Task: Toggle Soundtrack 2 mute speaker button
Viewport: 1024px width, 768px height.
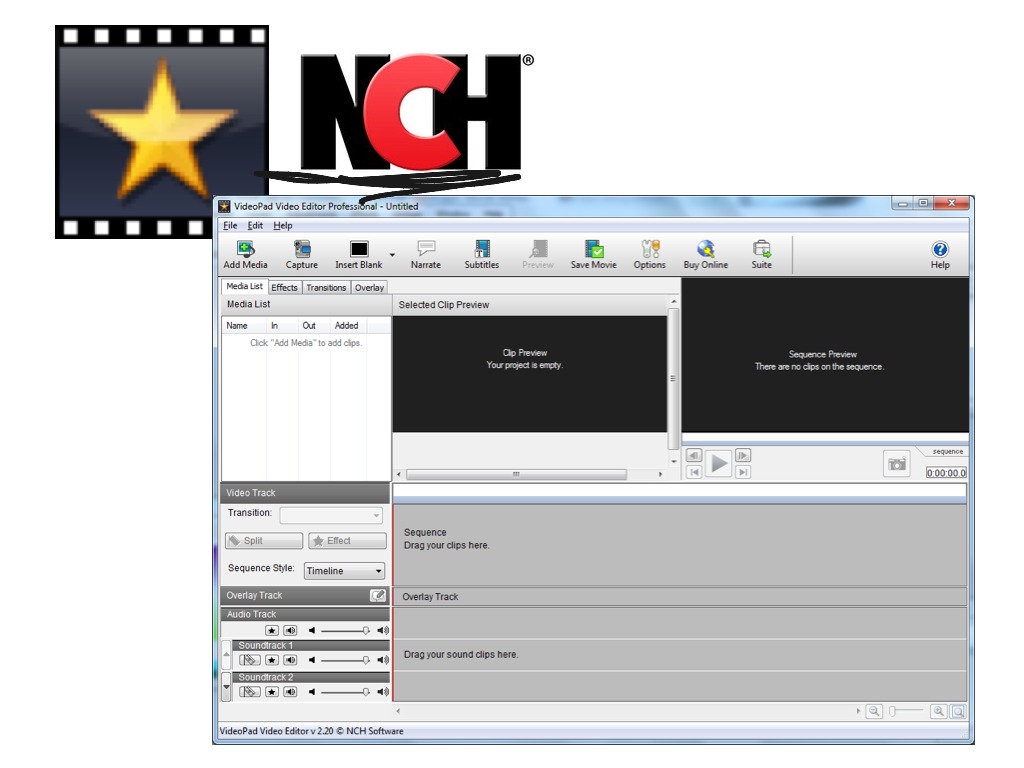Action: pos(291,692)
